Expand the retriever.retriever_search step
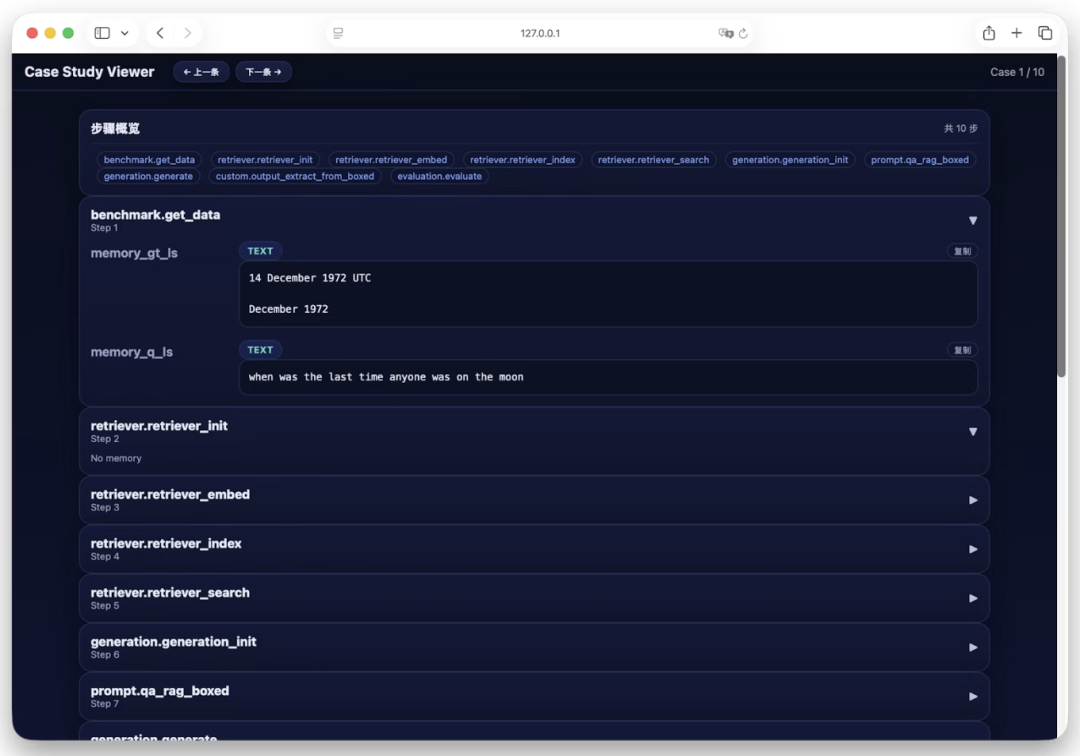 pos(972,598)
